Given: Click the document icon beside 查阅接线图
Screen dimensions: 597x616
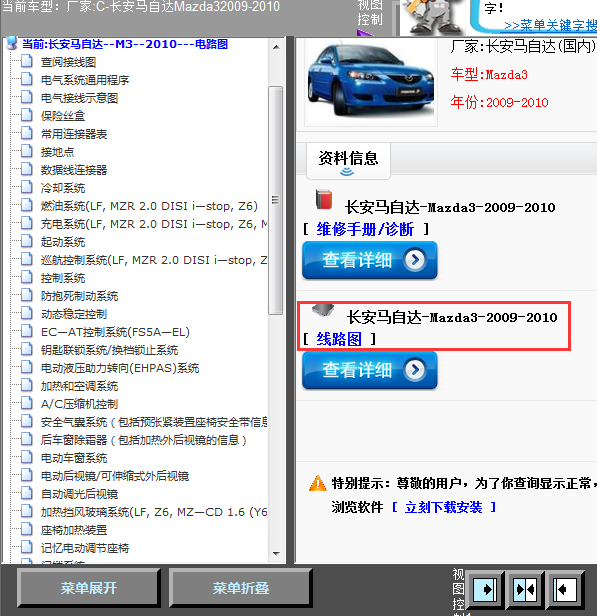Looking at the screenshot, I should click(27, 61).
